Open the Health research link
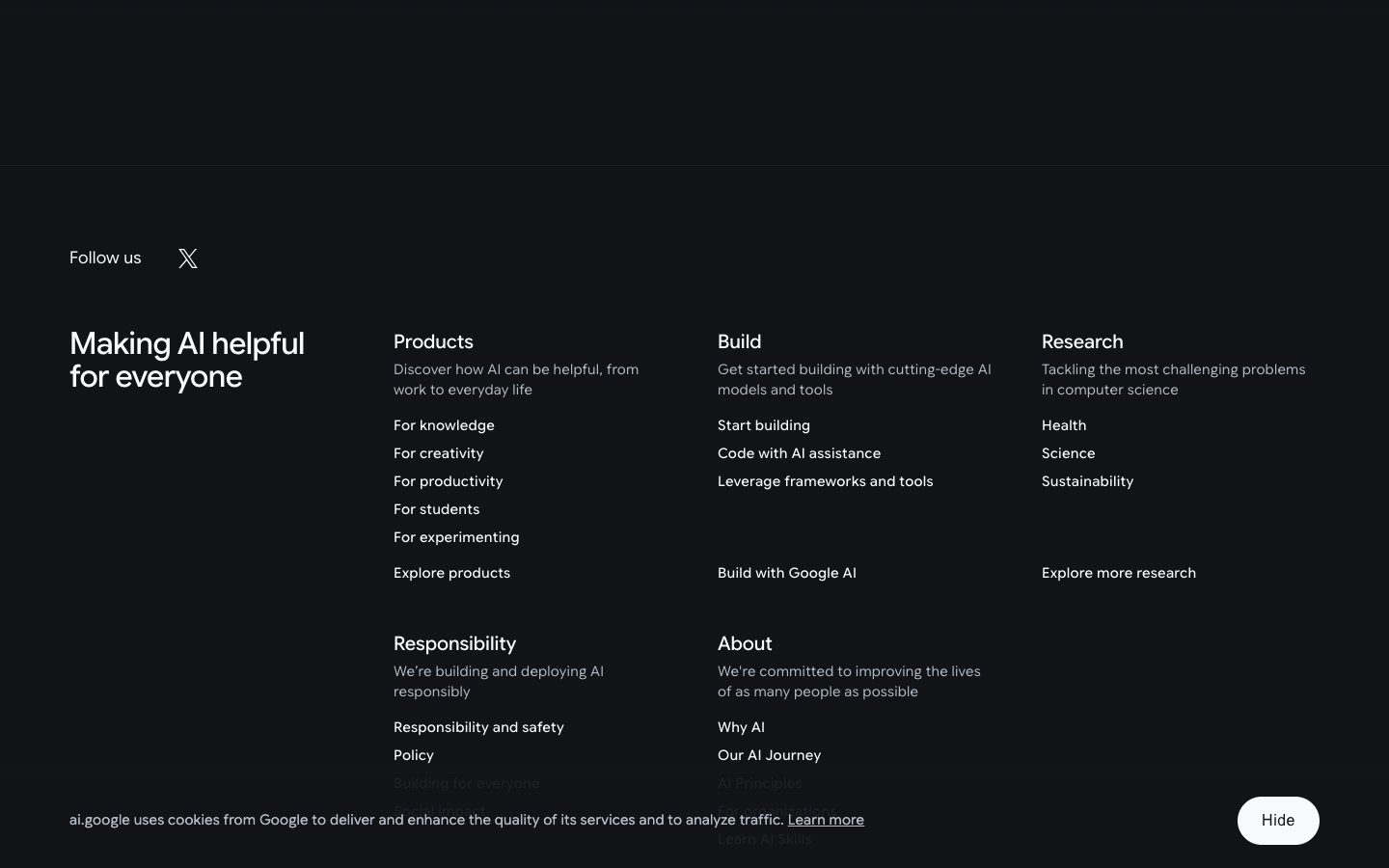1389x868 pixels. (1064, 425)
